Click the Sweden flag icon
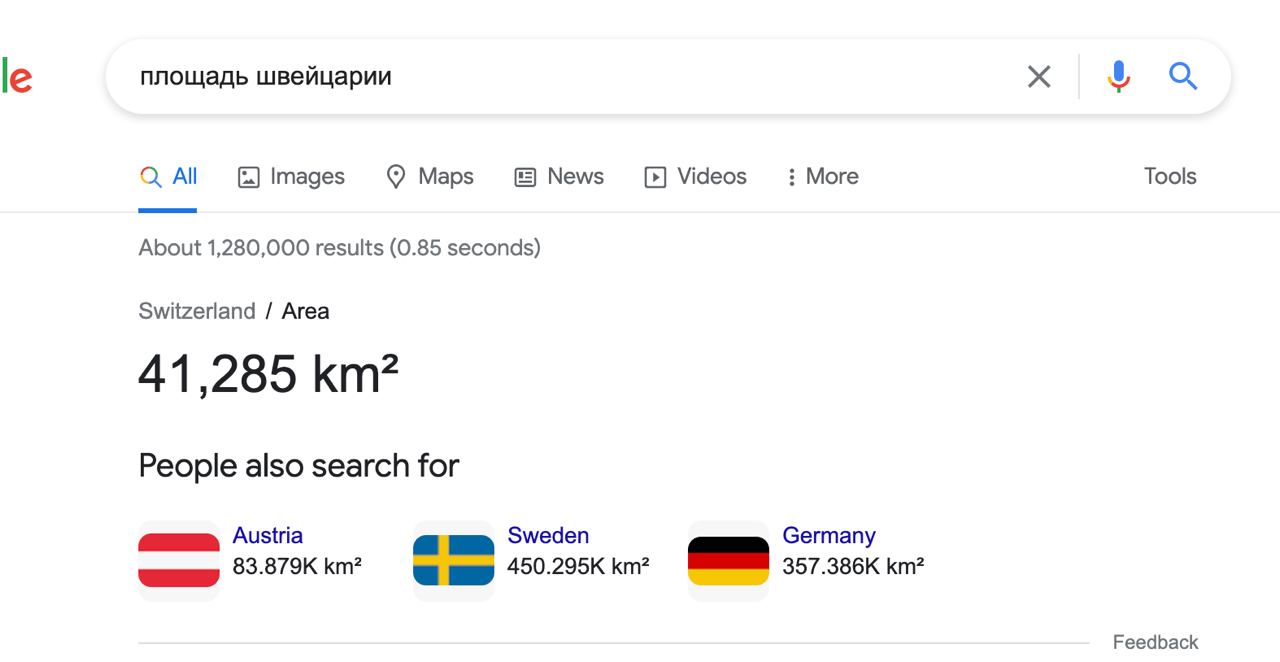Screen dimensions: 1280x662 point(454,560)
